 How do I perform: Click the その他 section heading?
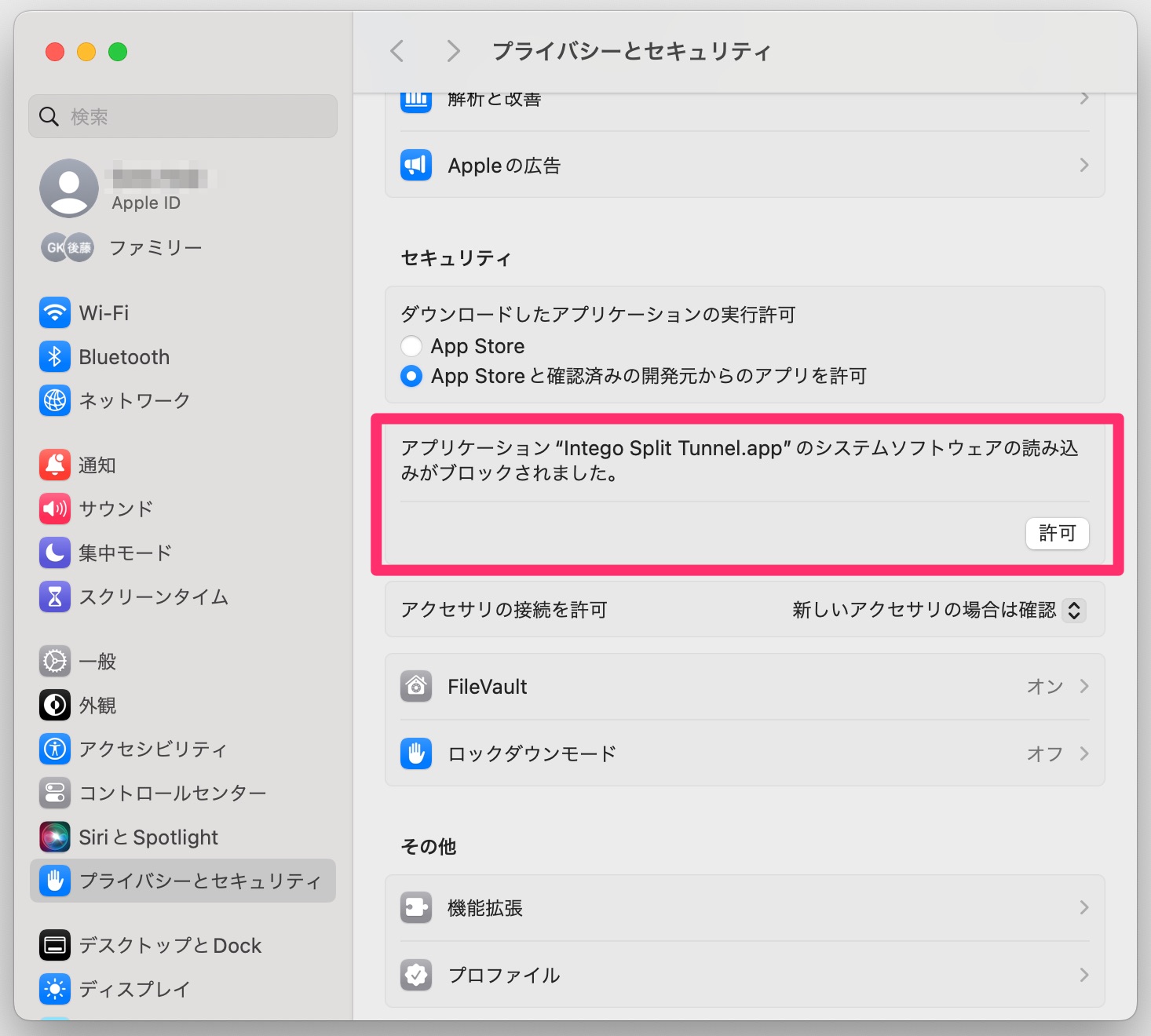coord(429,847)
